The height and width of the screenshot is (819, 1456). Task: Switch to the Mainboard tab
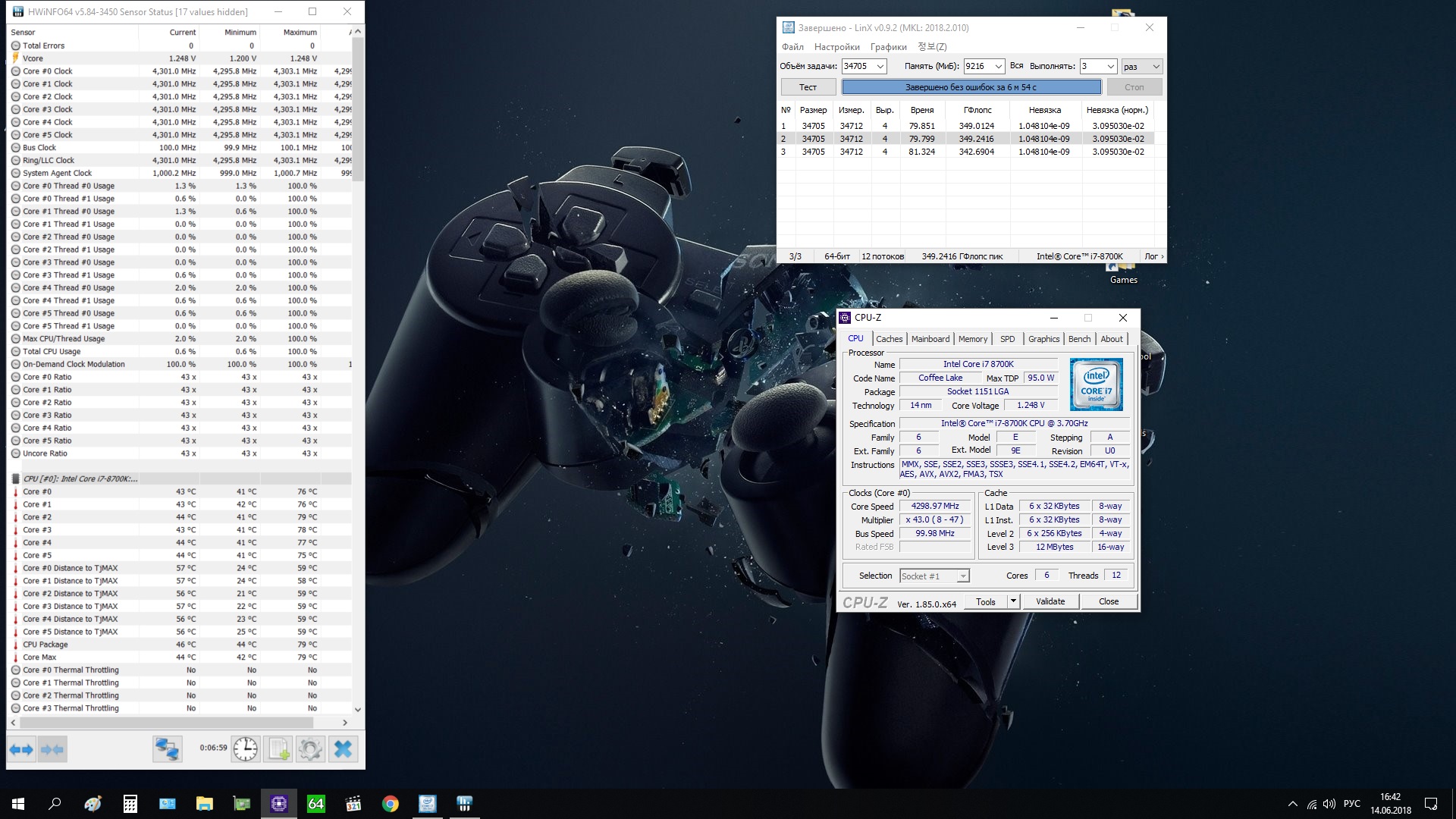pos(930,339)
